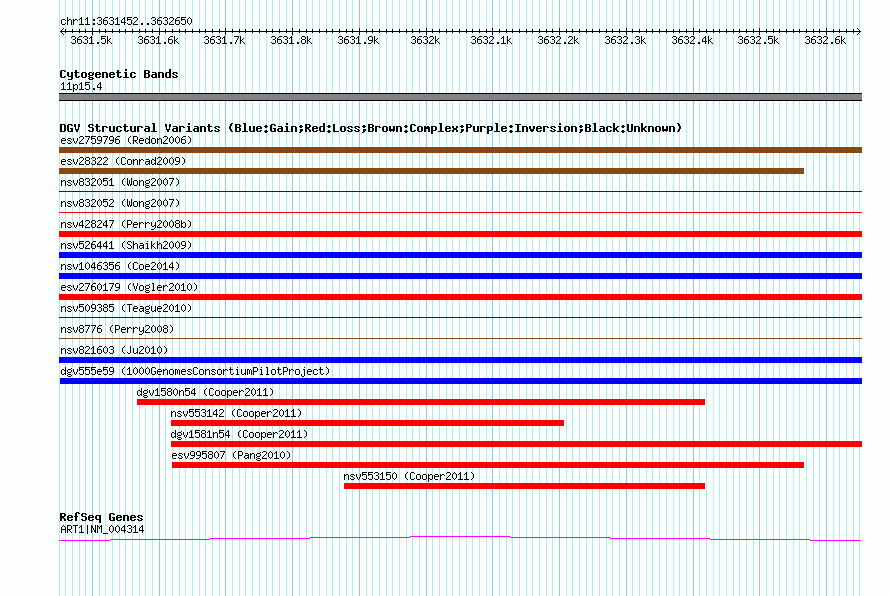Screen dimensions: 890x596
Task: Open the esv28322 (Conrad2009) label
Action: coord(123,161)
